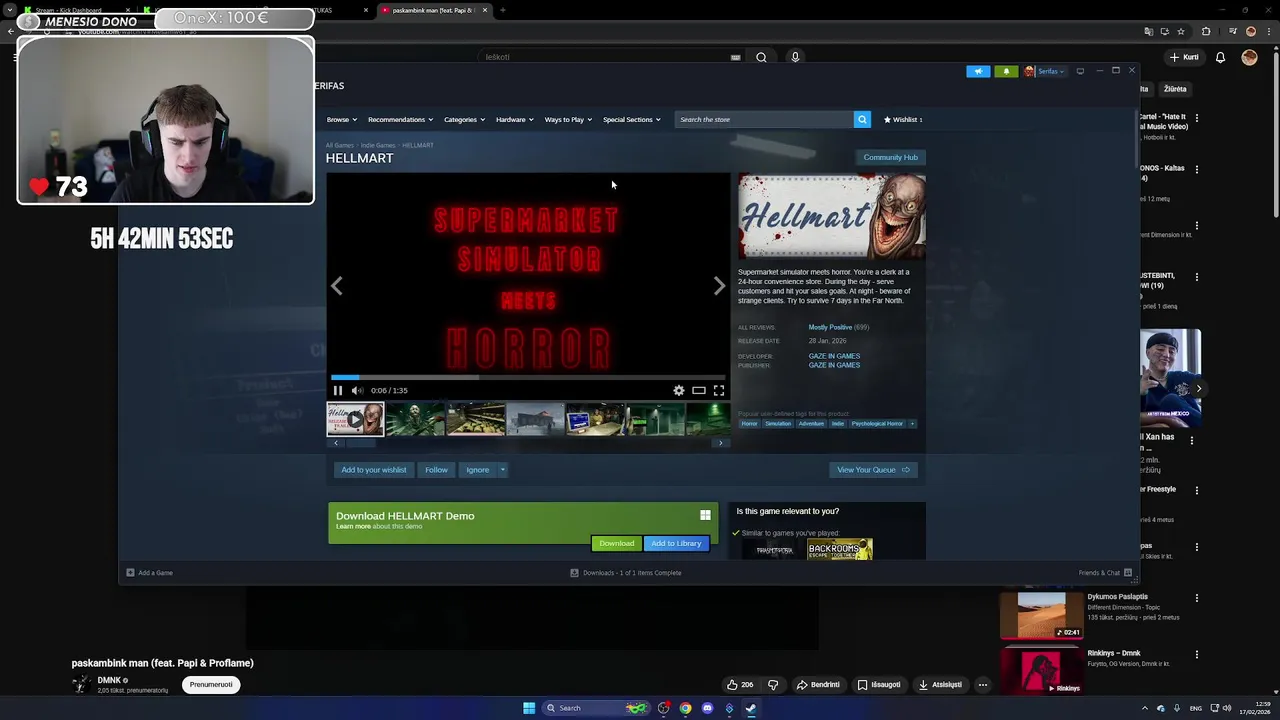This screenshot has width=1280, height=720.
Task: Open the Categories dropdown menu
Action: coord(464,119)
